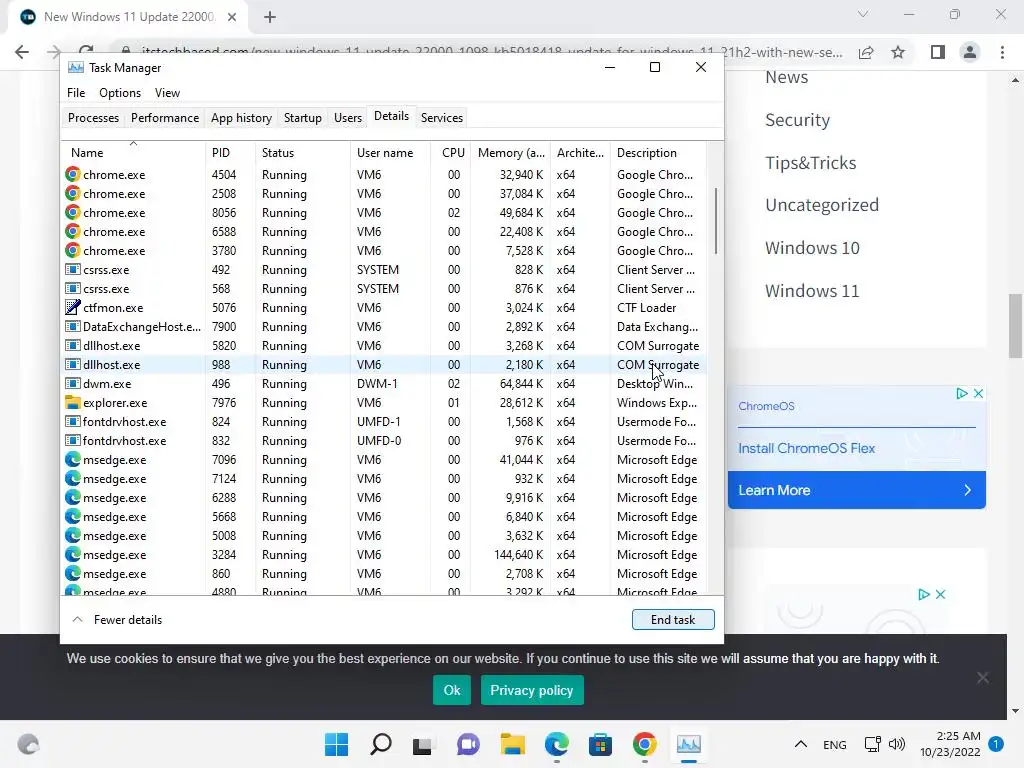The height and width of the screenshot is (768, 1024).
Task: Switch to the App history tab
Action: 241,118
